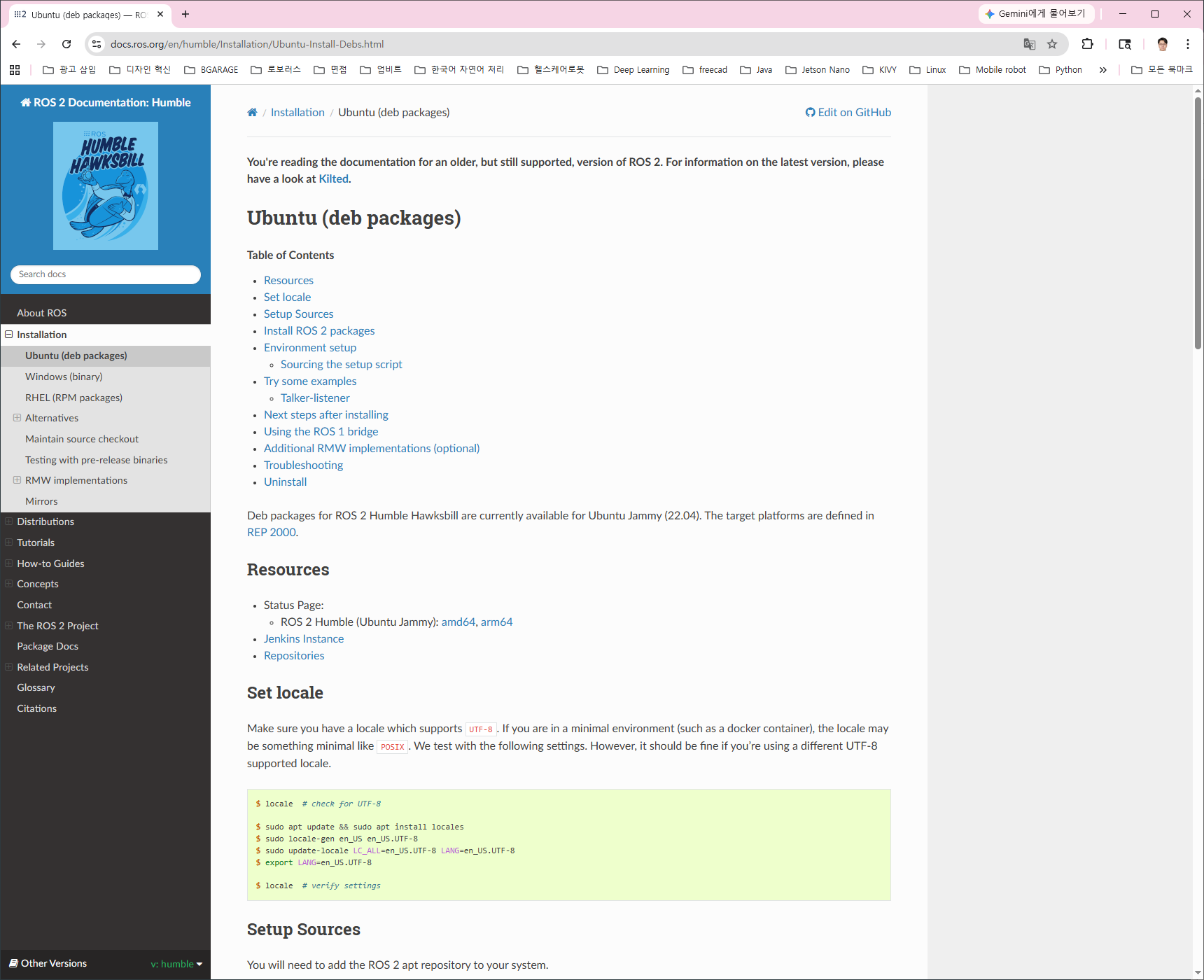Screen dimensions: 1204x980
Task: Click the Humble Hawksbill logo image
Action: click(x=106, y=185)
